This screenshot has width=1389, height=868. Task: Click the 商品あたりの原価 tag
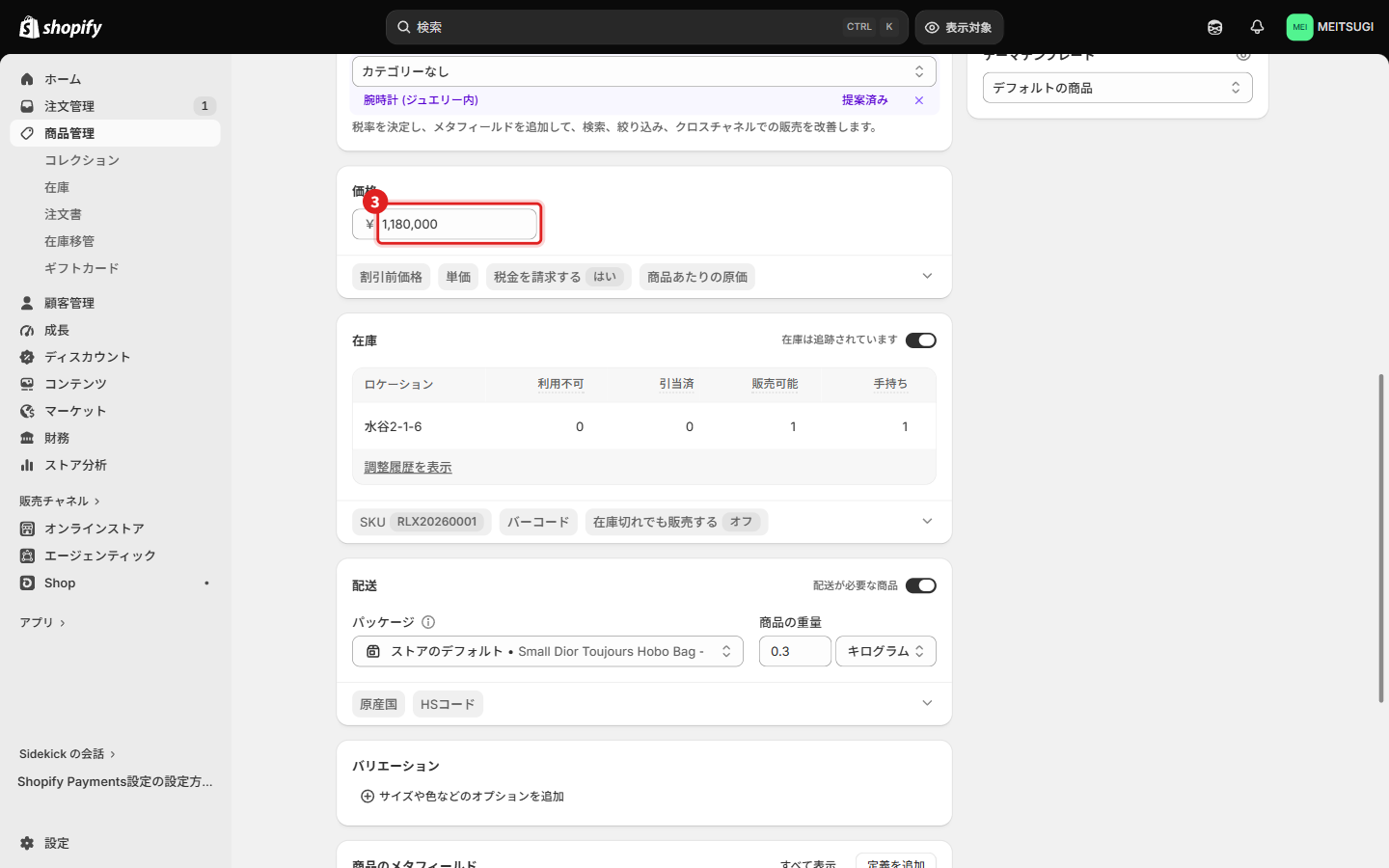coord(697,277)
